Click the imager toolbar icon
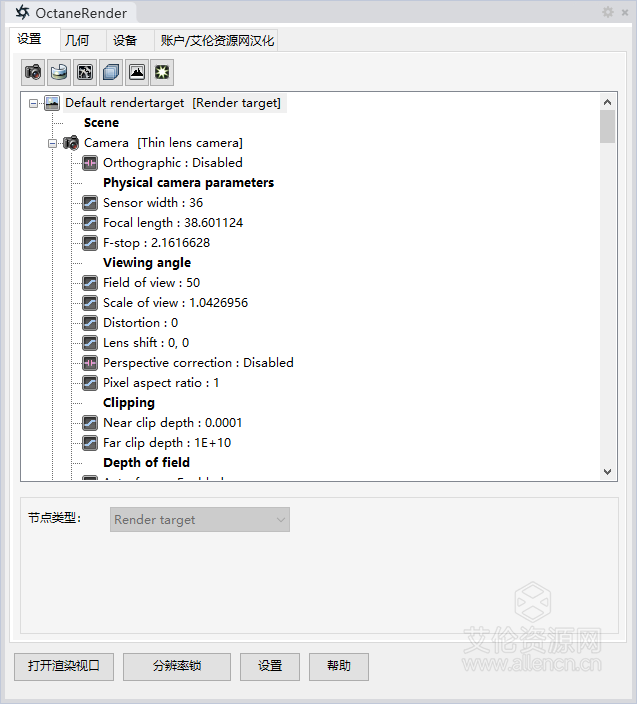 (x=85, y=72)
